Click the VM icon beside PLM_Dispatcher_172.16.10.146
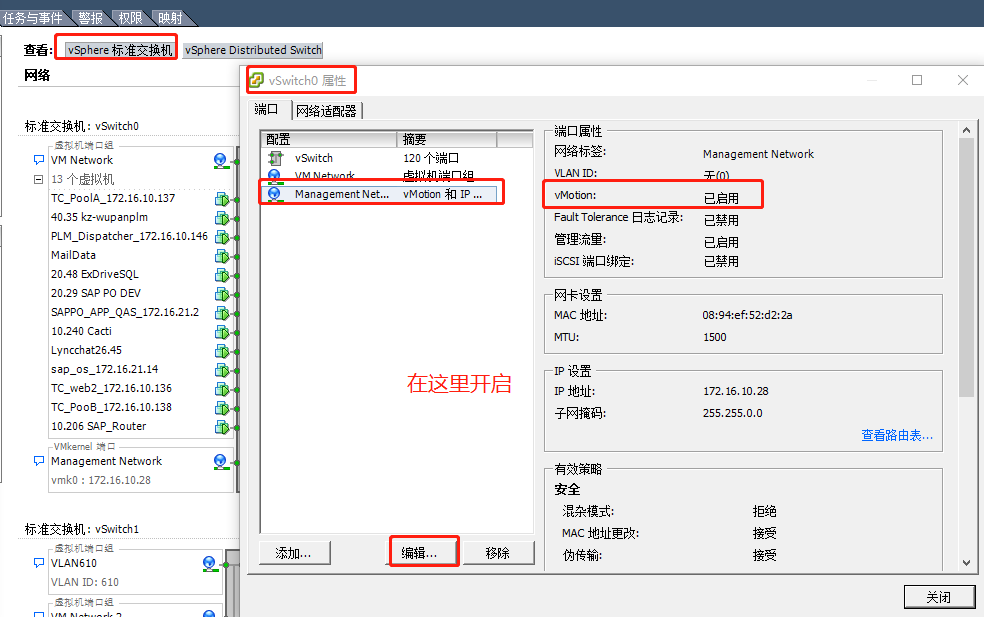 pyautogui.click(x=222, y=237)
